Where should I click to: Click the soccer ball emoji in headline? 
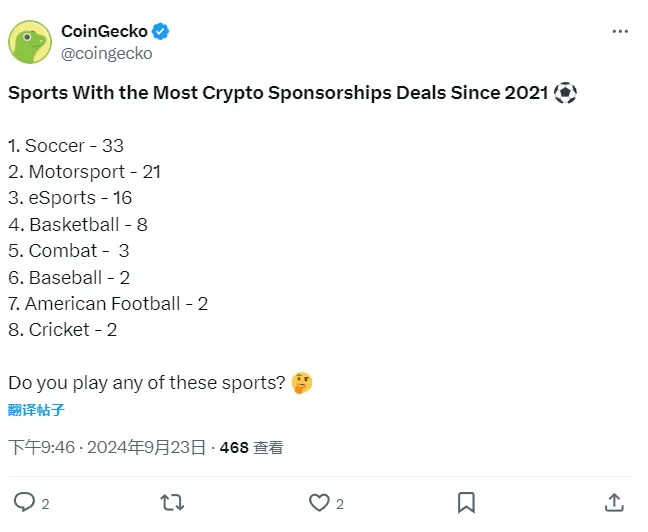click(x=565, y=93)
